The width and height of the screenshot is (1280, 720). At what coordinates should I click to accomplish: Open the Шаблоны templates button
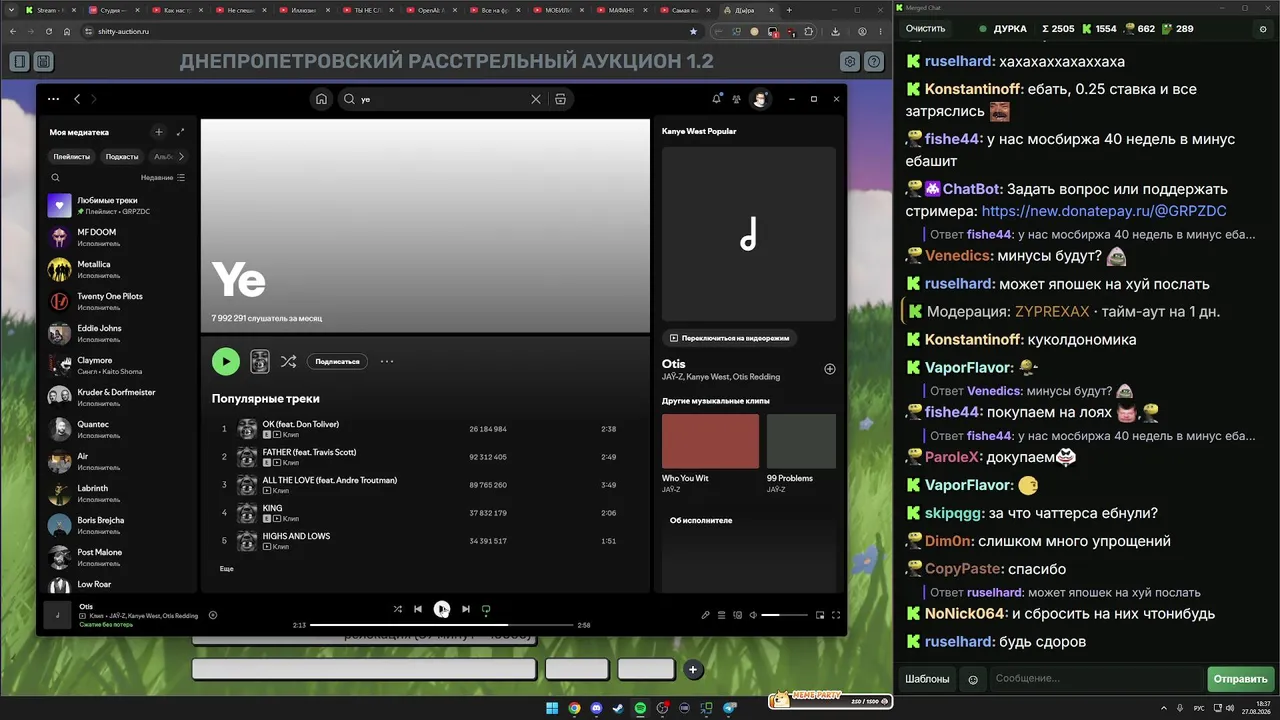pyautogui.click(x=927, y=679)
